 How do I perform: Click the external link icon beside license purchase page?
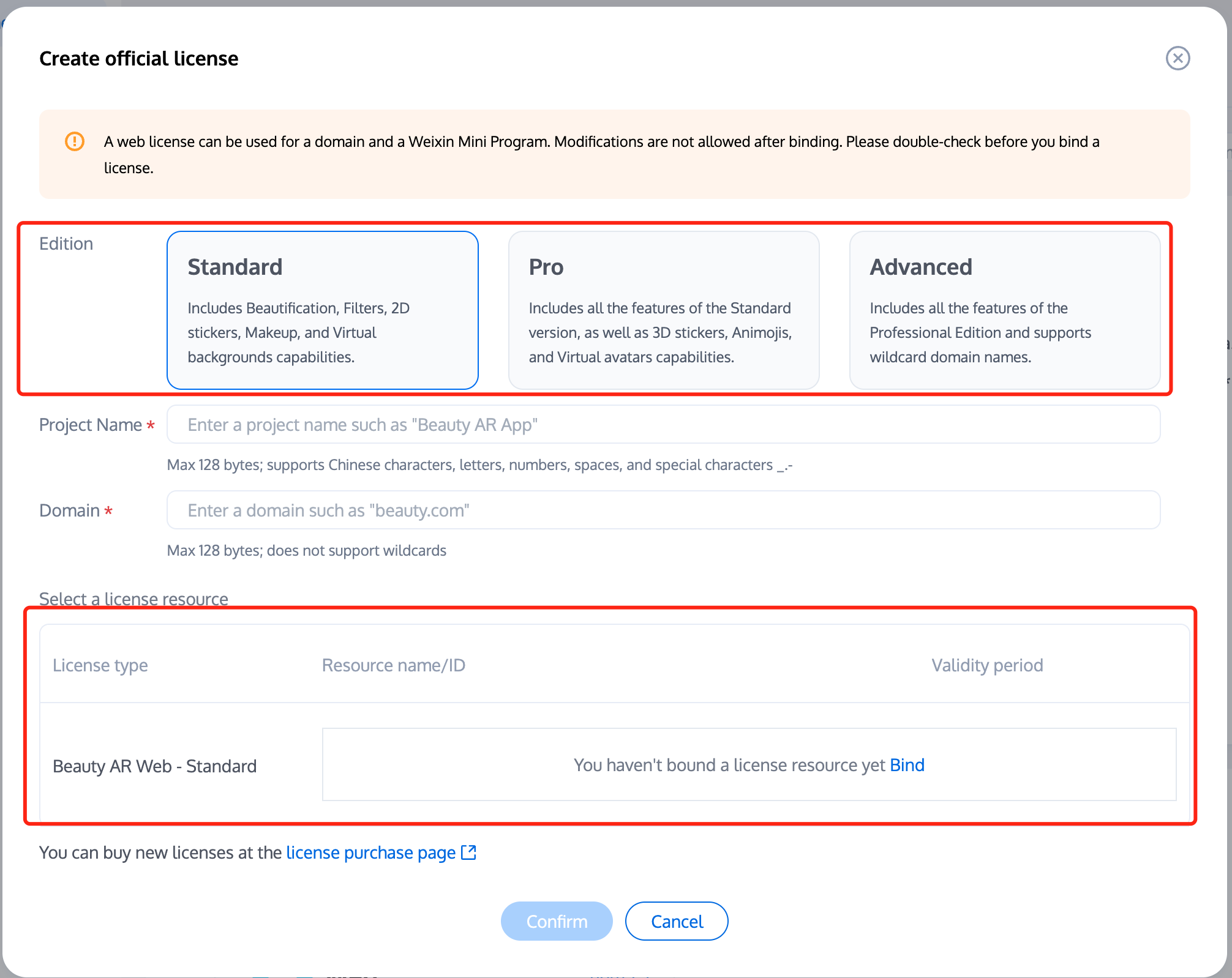point(468,852)
